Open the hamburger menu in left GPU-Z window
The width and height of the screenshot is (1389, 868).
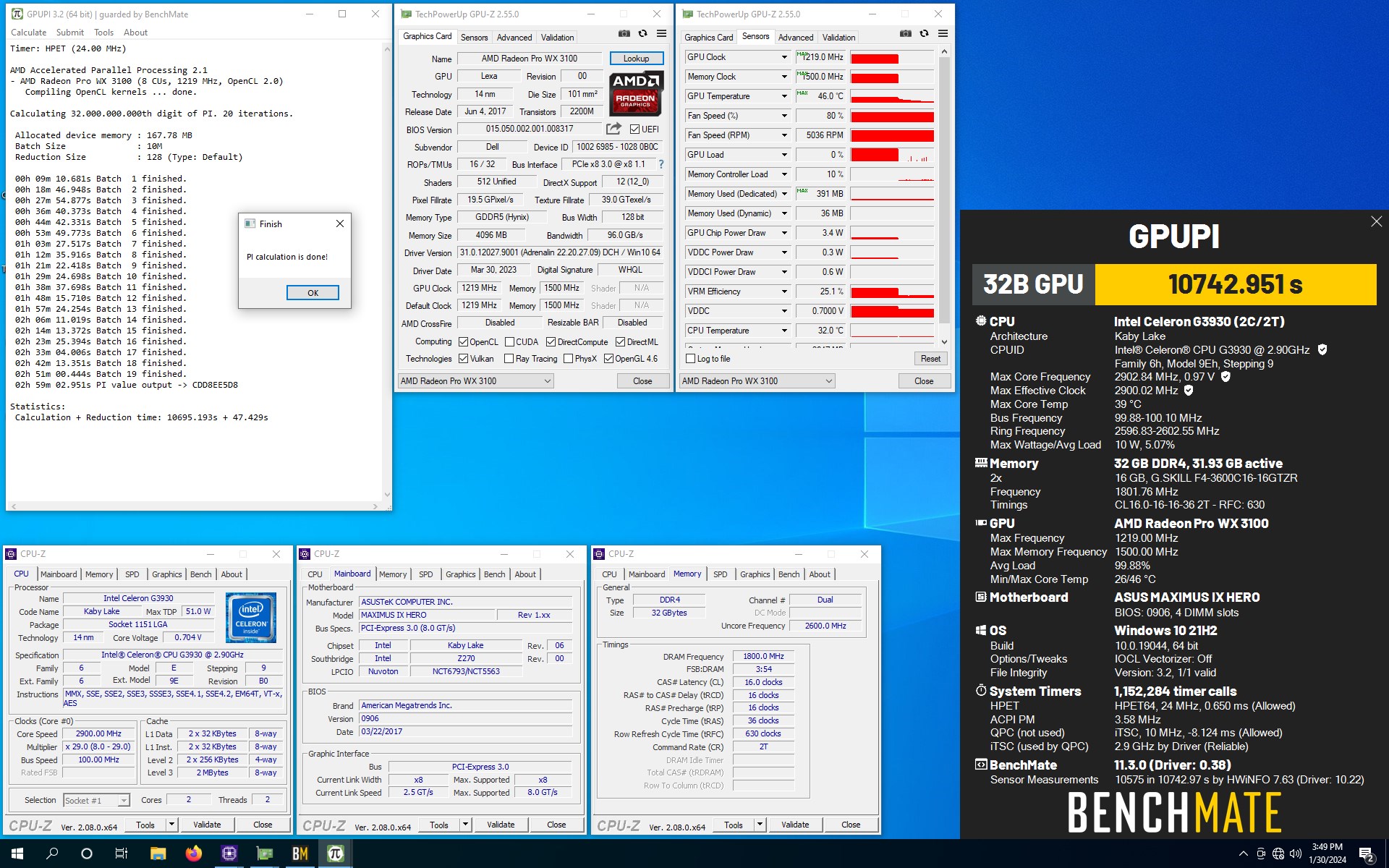[661, 33]
